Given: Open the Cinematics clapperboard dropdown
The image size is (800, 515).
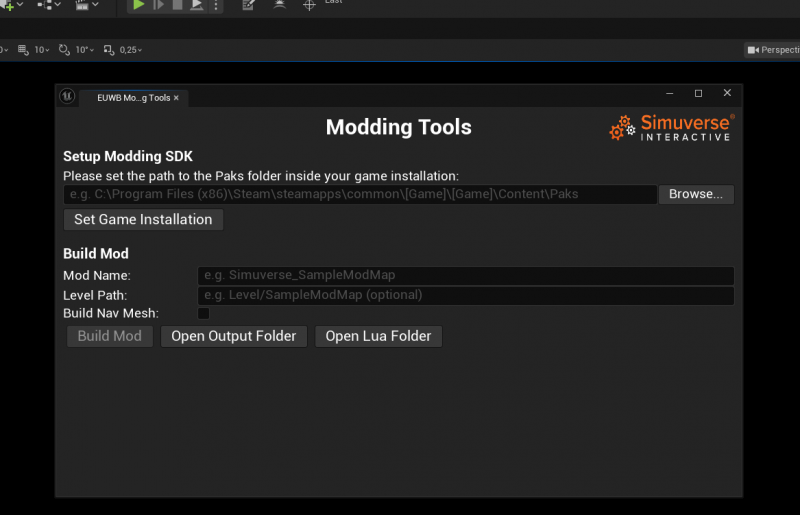Looking at the screenshot, I should [x=87, y=5].
